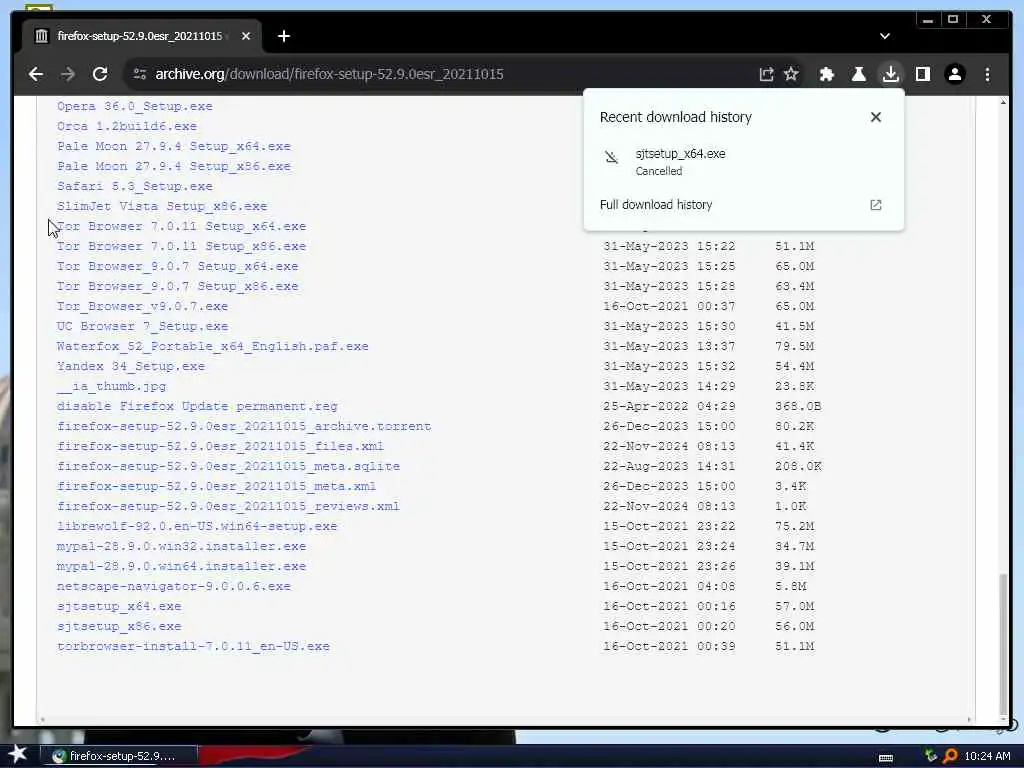Open the Extensions puzzle icon

827,74
